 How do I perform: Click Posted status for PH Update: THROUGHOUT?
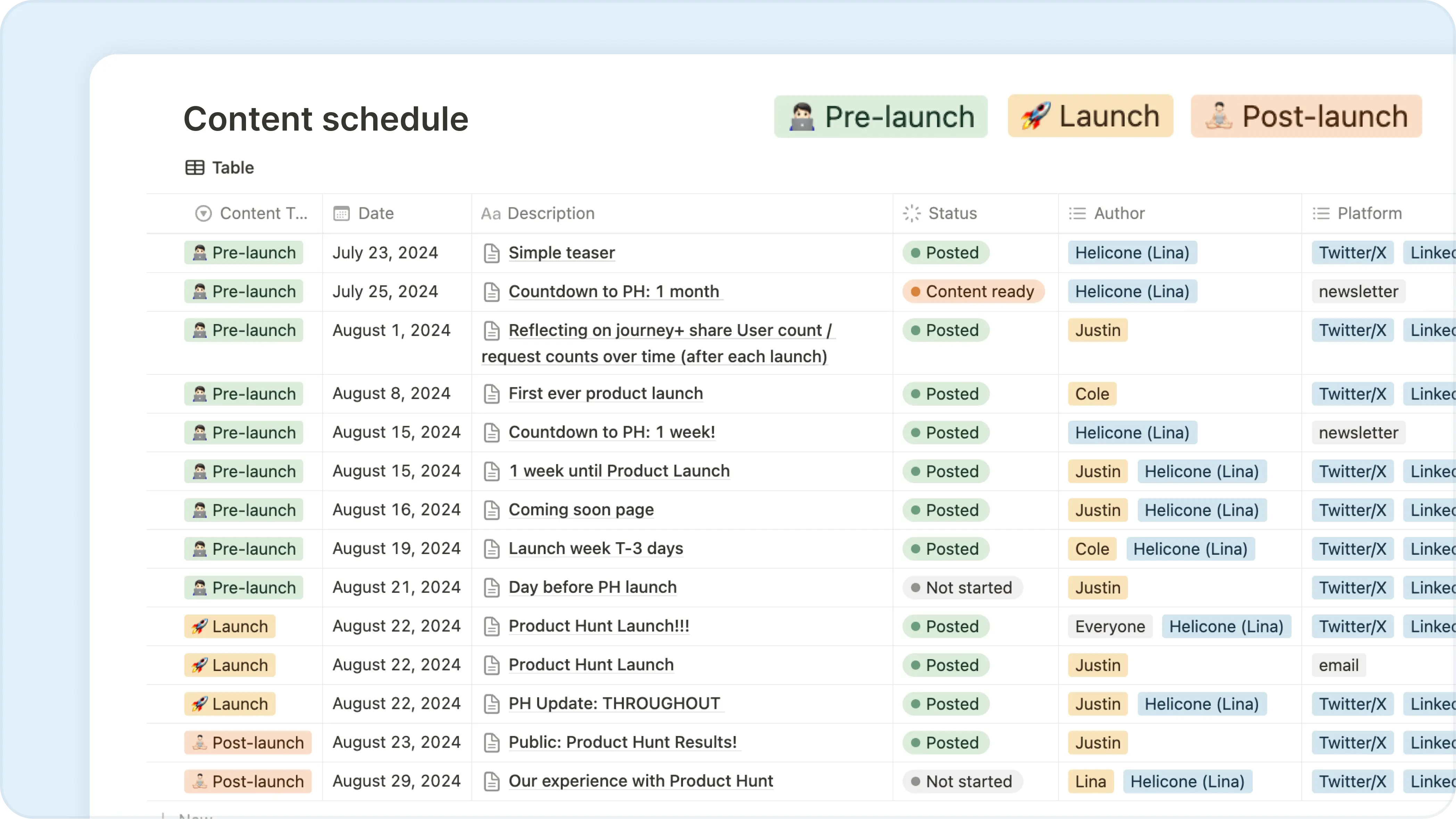click(946, 704)
